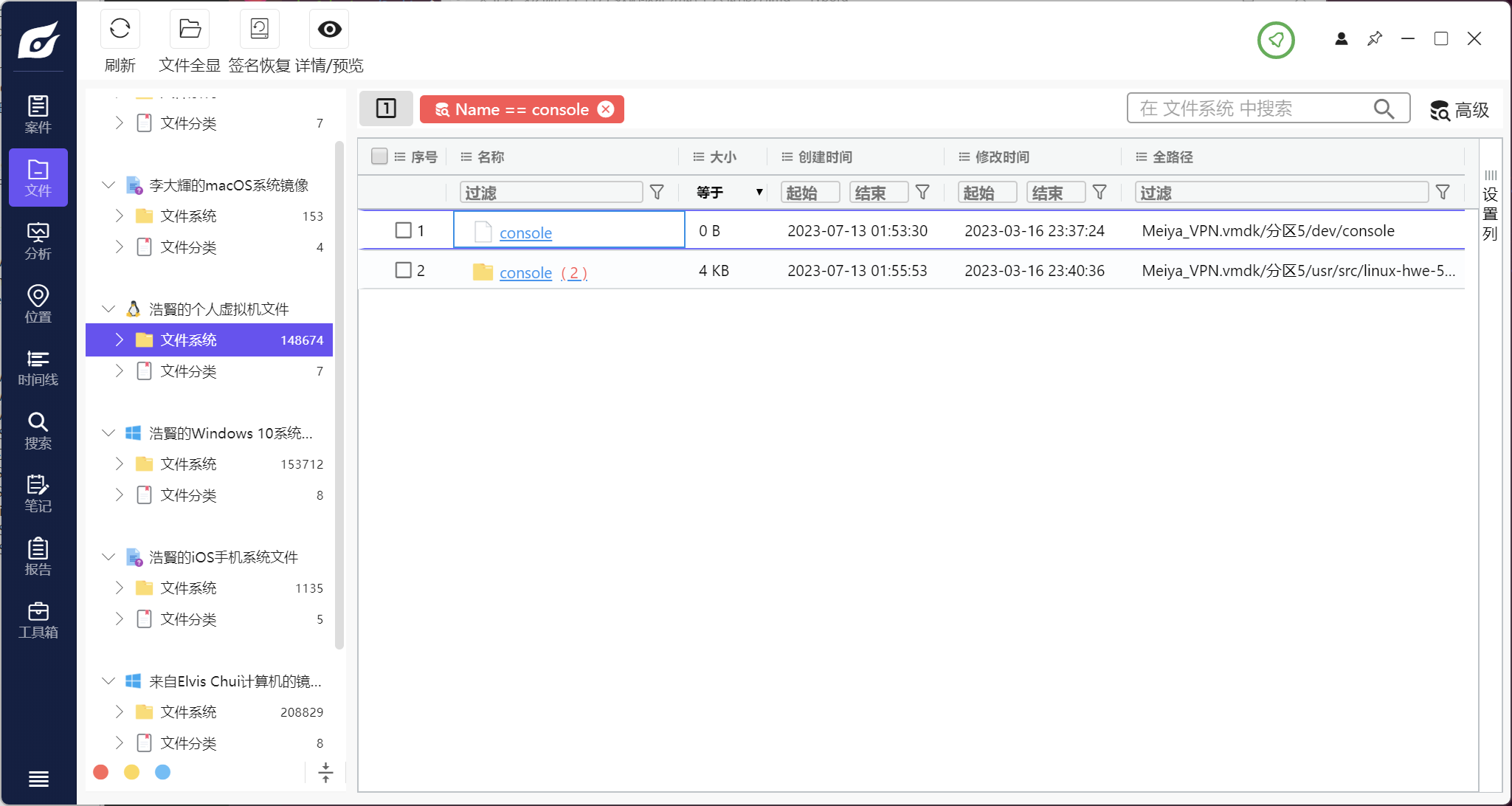Viewport: 1512px width, 806px height.
Task: Go to the 时间线 timeline sidebar item
Action: point(38,368)
